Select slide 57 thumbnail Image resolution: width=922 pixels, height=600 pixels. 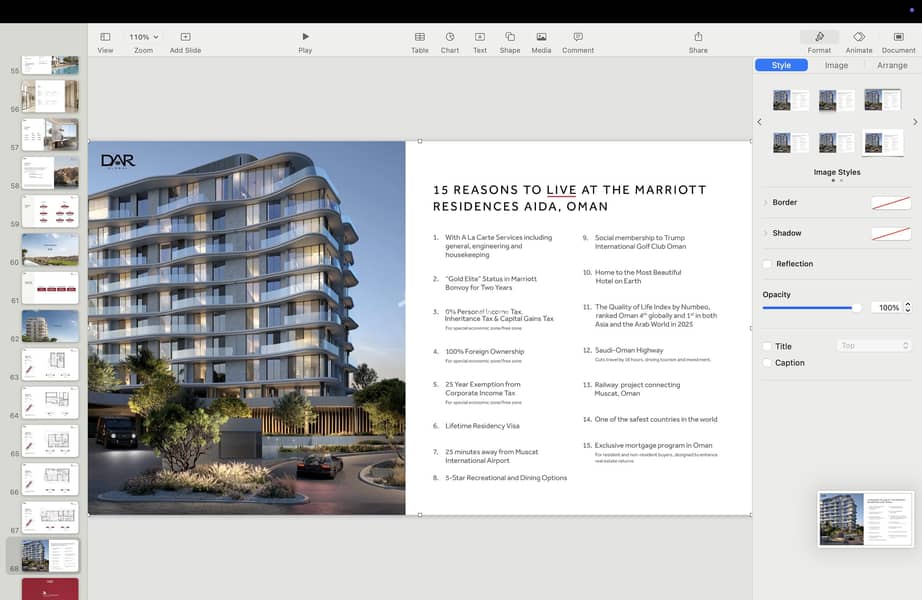pyautogui.click(x=50, y=134)
